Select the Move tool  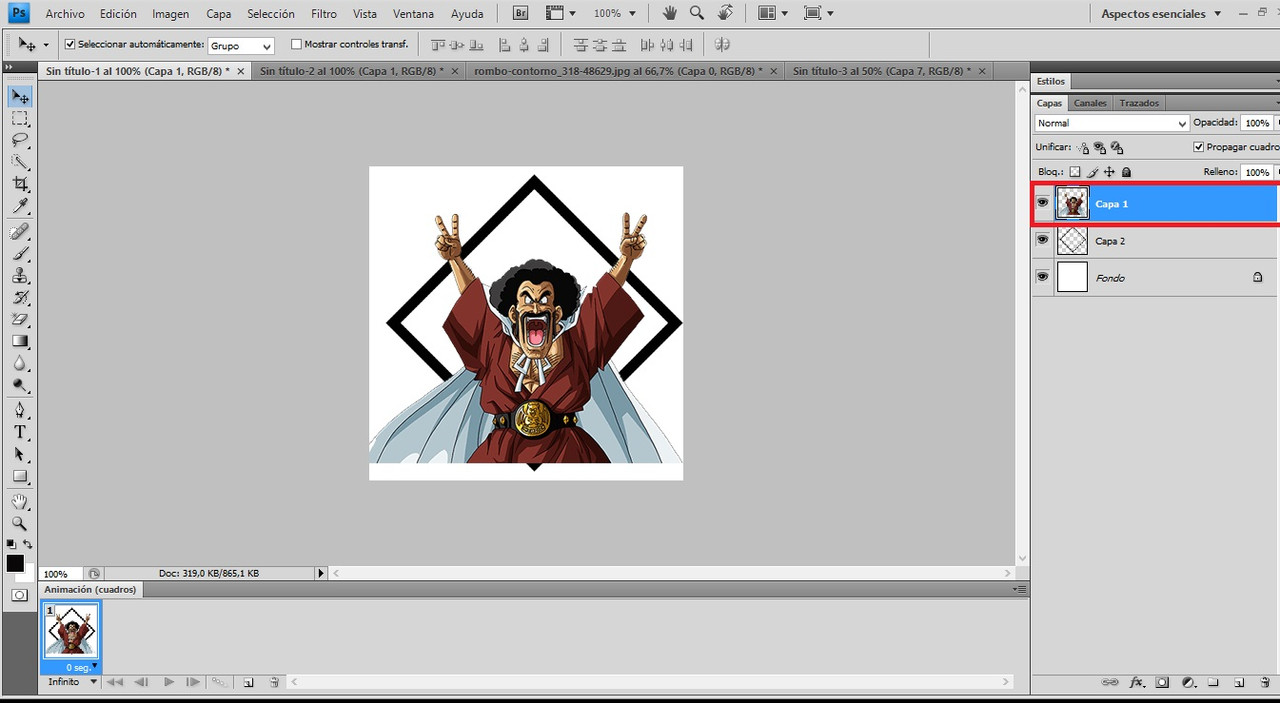coord(20,96)
